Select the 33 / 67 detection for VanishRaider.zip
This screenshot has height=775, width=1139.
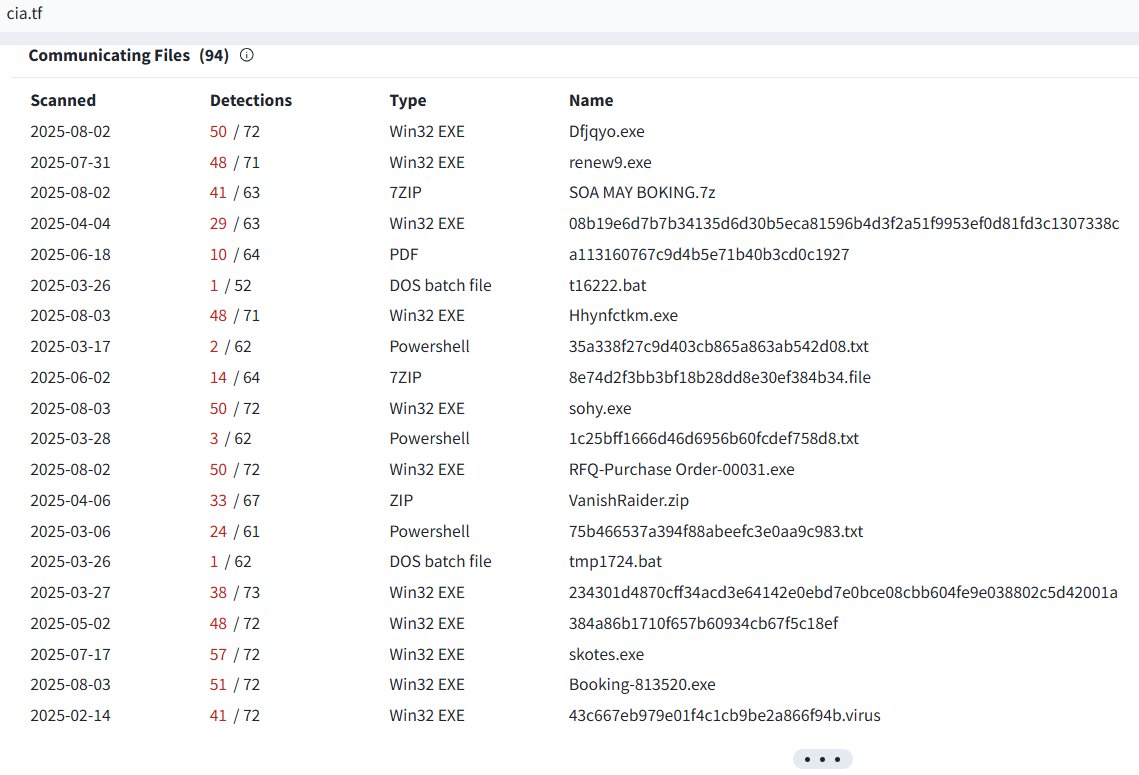235,500
